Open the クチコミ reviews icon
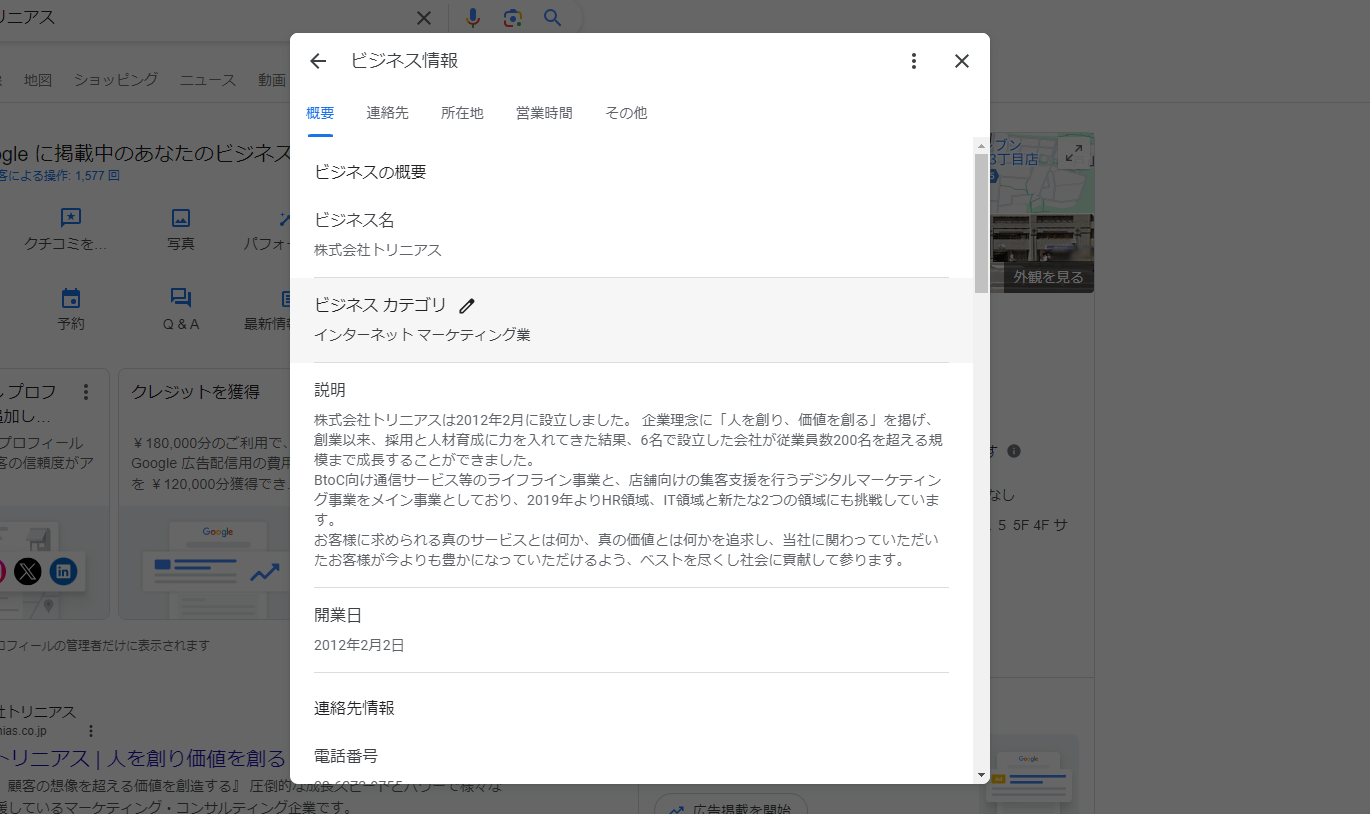 click(70, 217)
